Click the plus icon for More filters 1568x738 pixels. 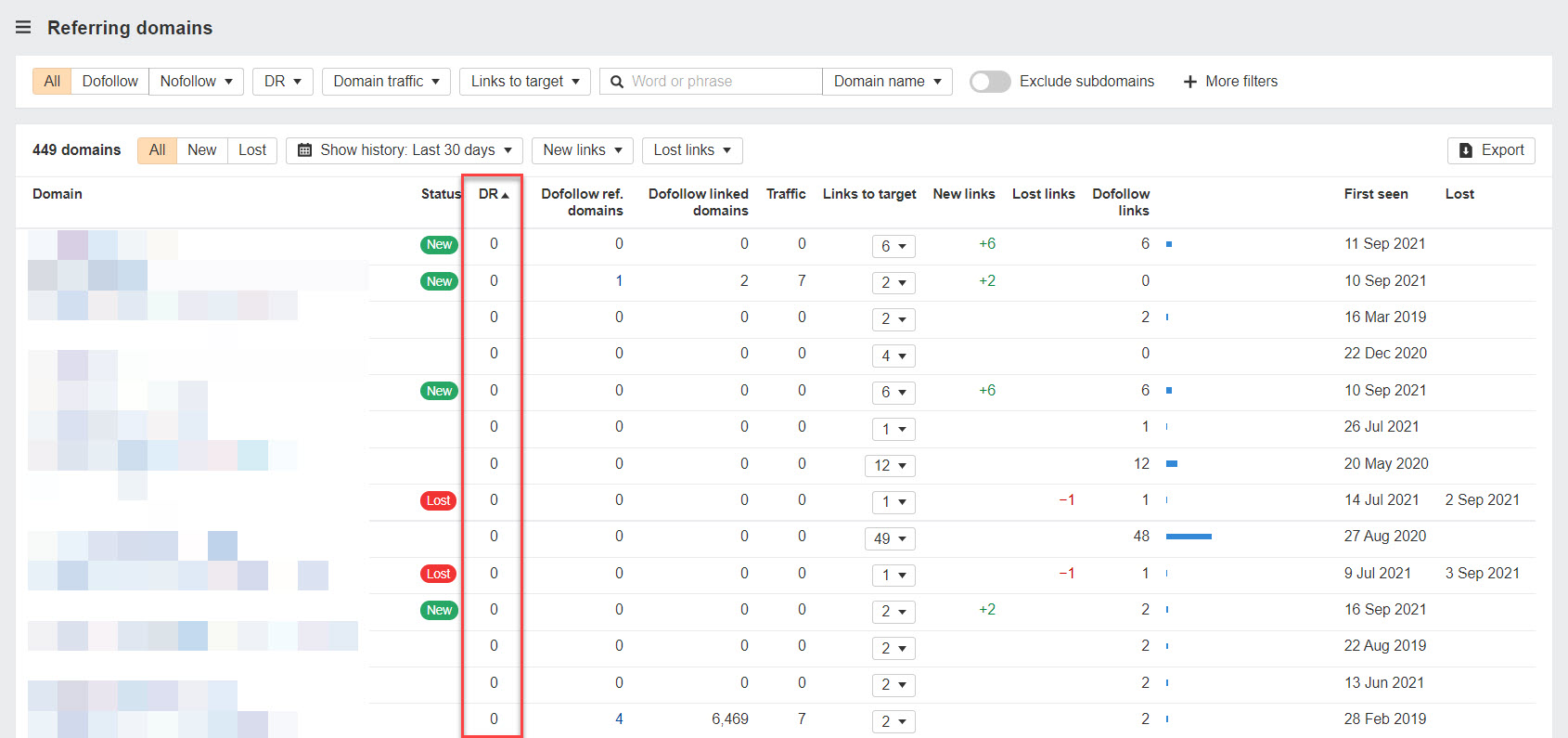coord(1190,82)
